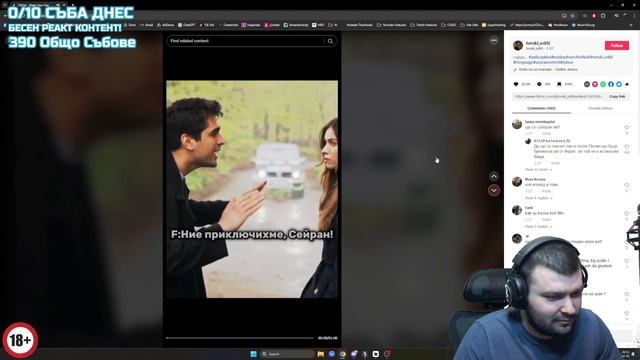Expand View more replies under first reply
The image size is (640, 360).
[538, 169]
